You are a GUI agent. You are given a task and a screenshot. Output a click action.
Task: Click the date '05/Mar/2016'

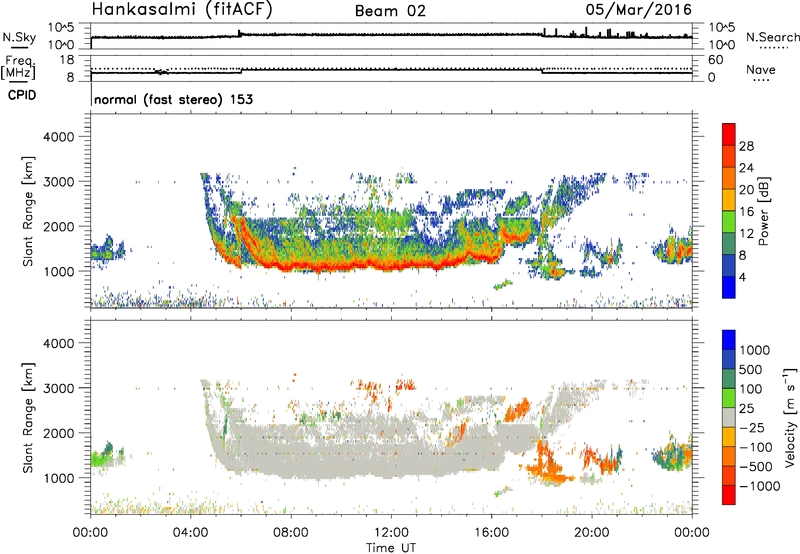point(638,10)
